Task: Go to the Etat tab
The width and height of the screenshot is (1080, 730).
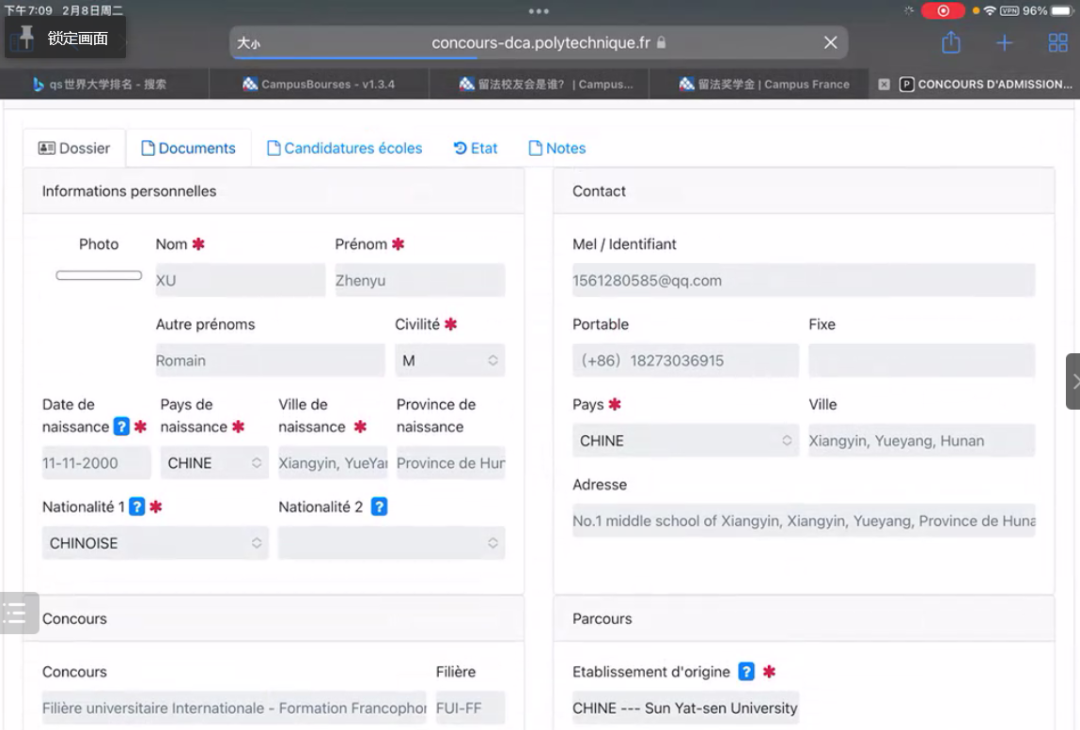Action: [x=475, y=148]
